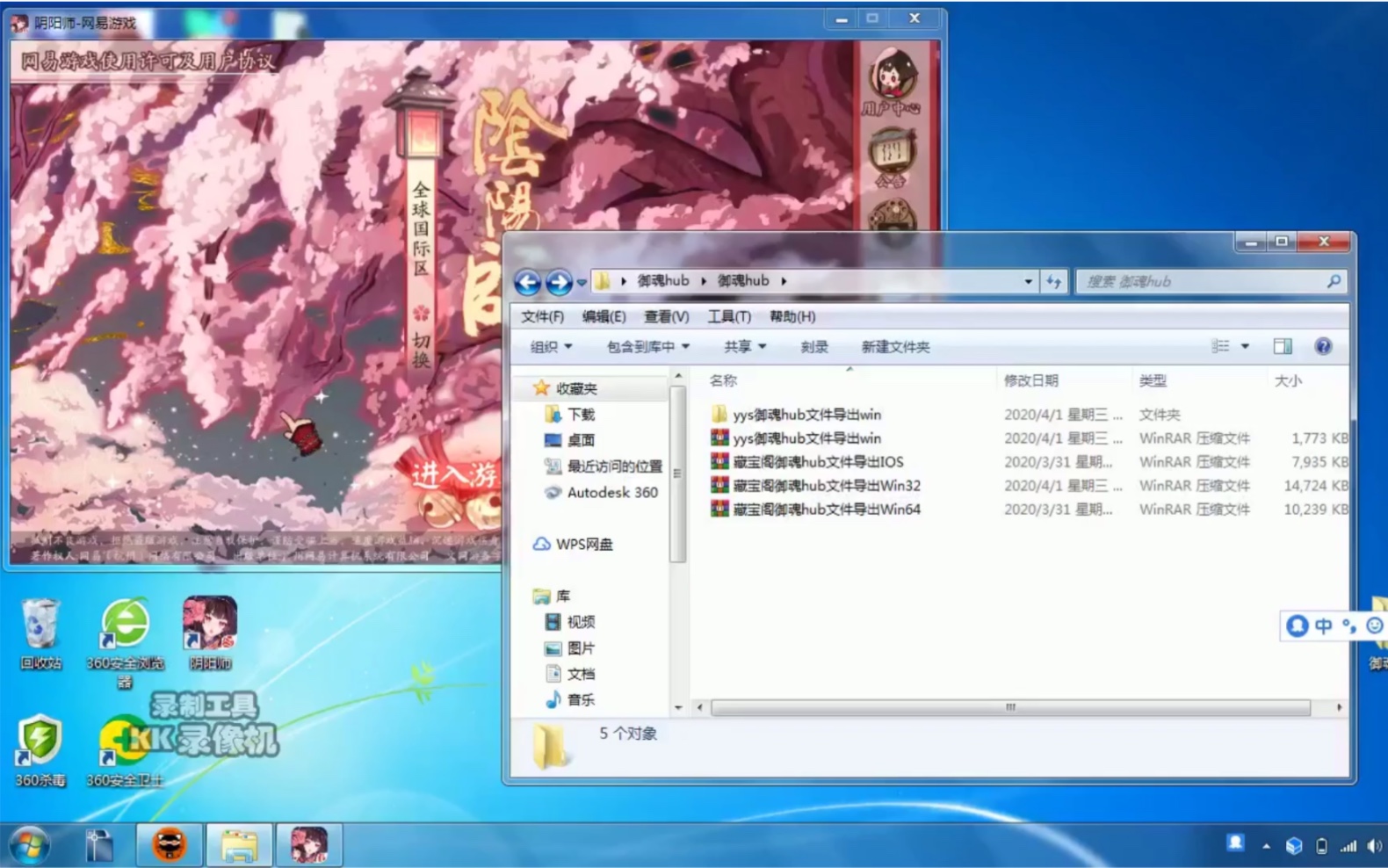Viewport: 1388px width, 868px height.
Task: Open the address bar history dropdown
Action: click(1028, 282)
